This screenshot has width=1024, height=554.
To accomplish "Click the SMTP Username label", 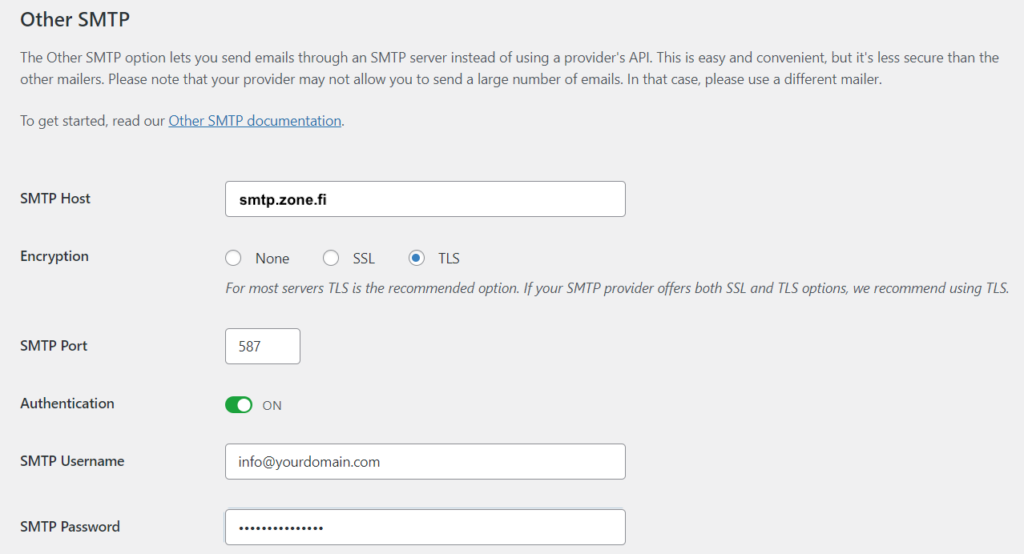I will click(x=72, y=461).
